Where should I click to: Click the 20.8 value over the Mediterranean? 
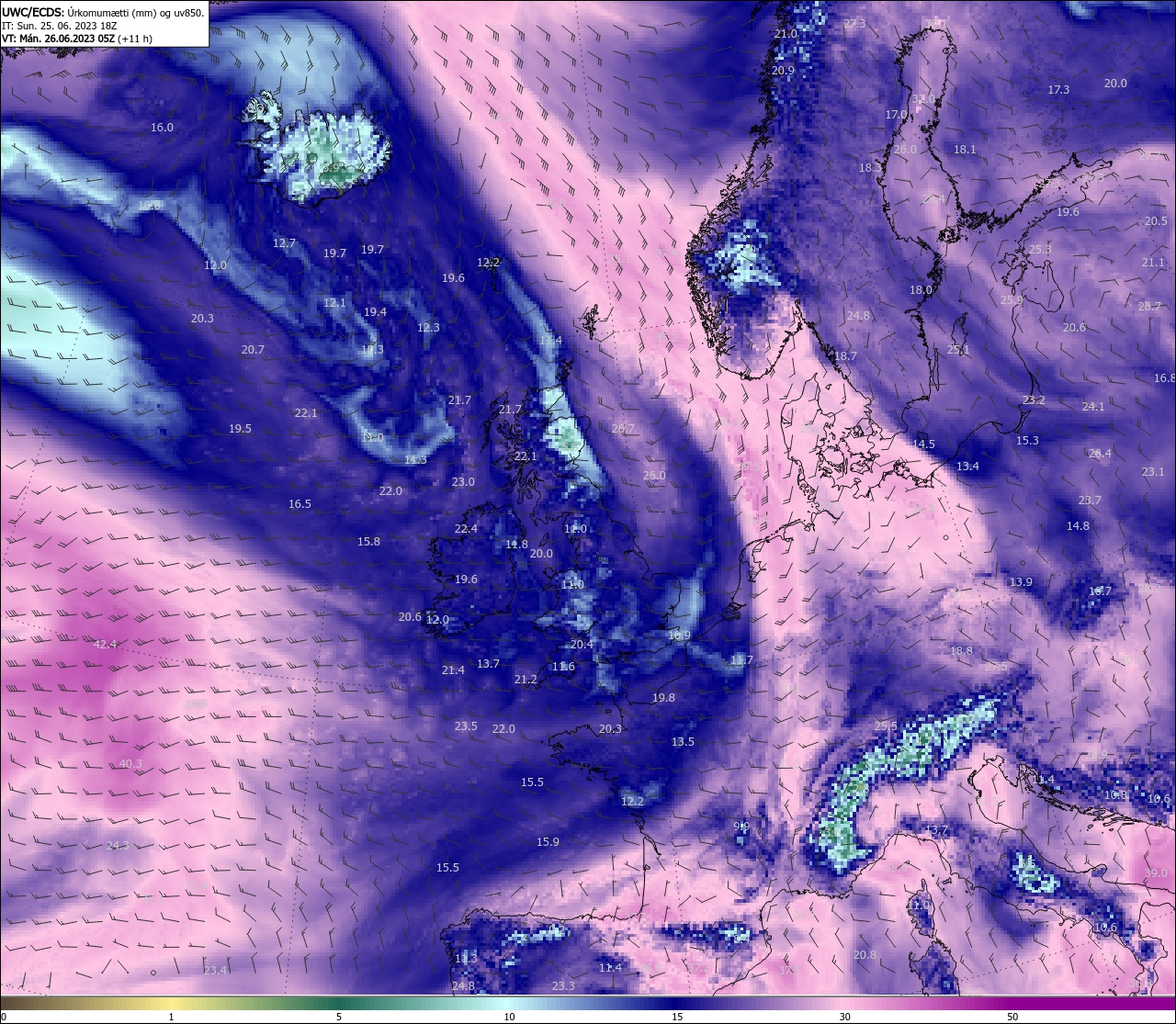[x=865, y=955]
